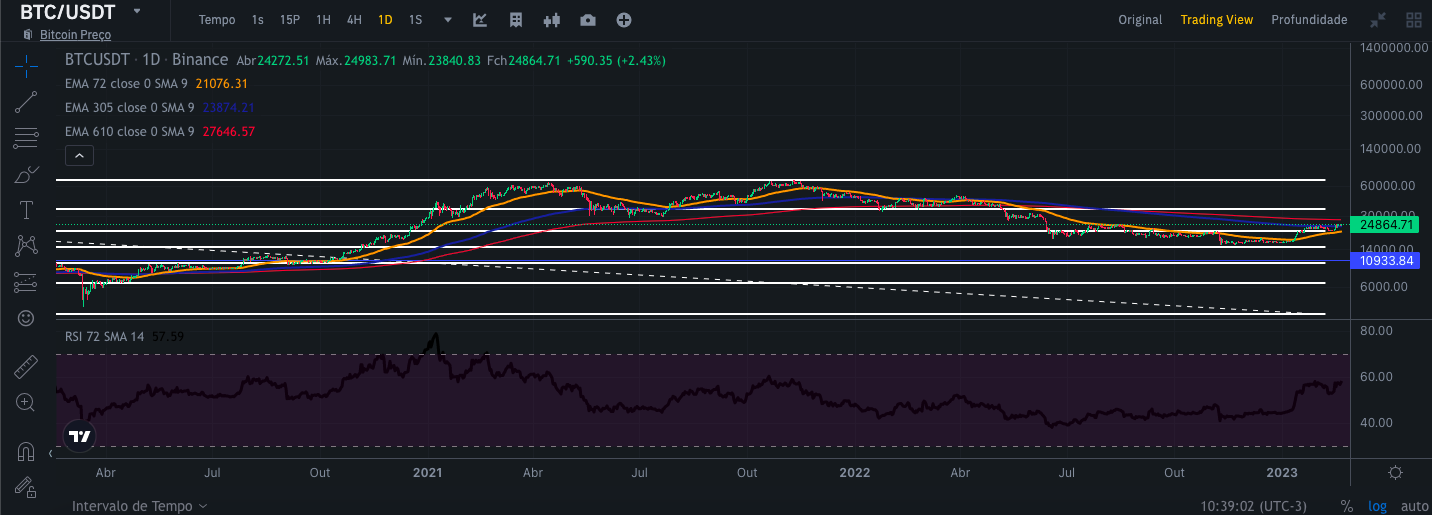The height and width of the screenshot is (515, 1432).
Task: Click the clock 10:39:02 (UTC-3) timezone
Action: click(1253, 506)
